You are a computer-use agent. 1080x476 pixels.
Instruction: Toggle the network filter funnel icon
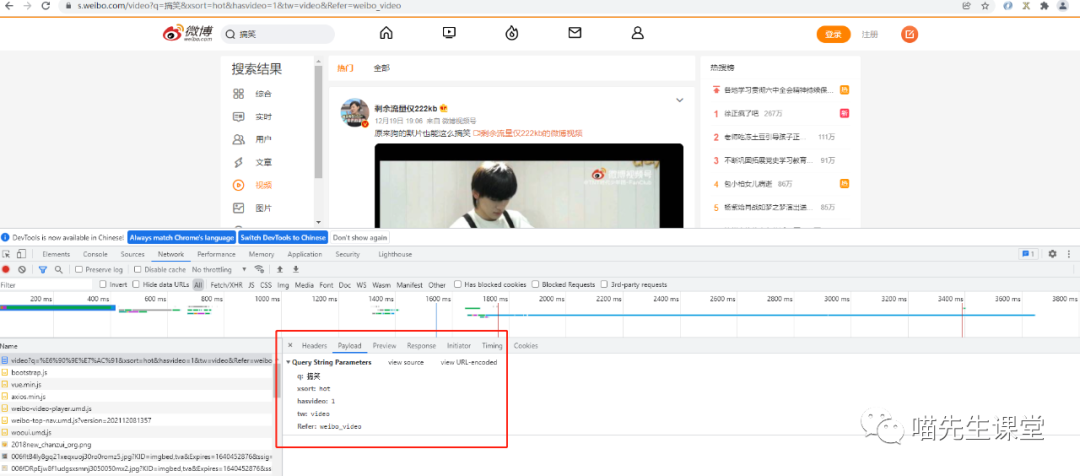point(43,269)
